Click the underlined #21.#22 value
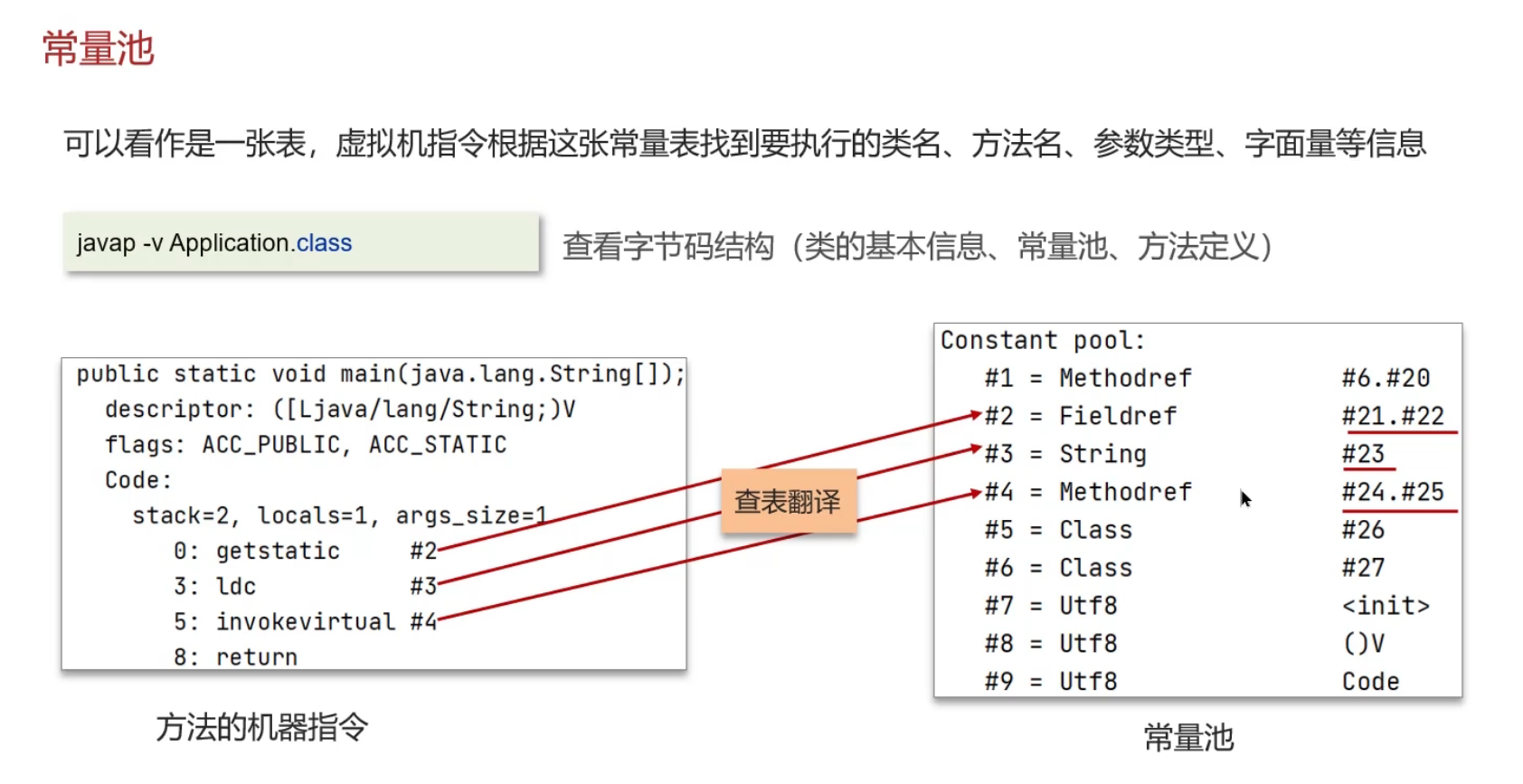 [1393, 416]
